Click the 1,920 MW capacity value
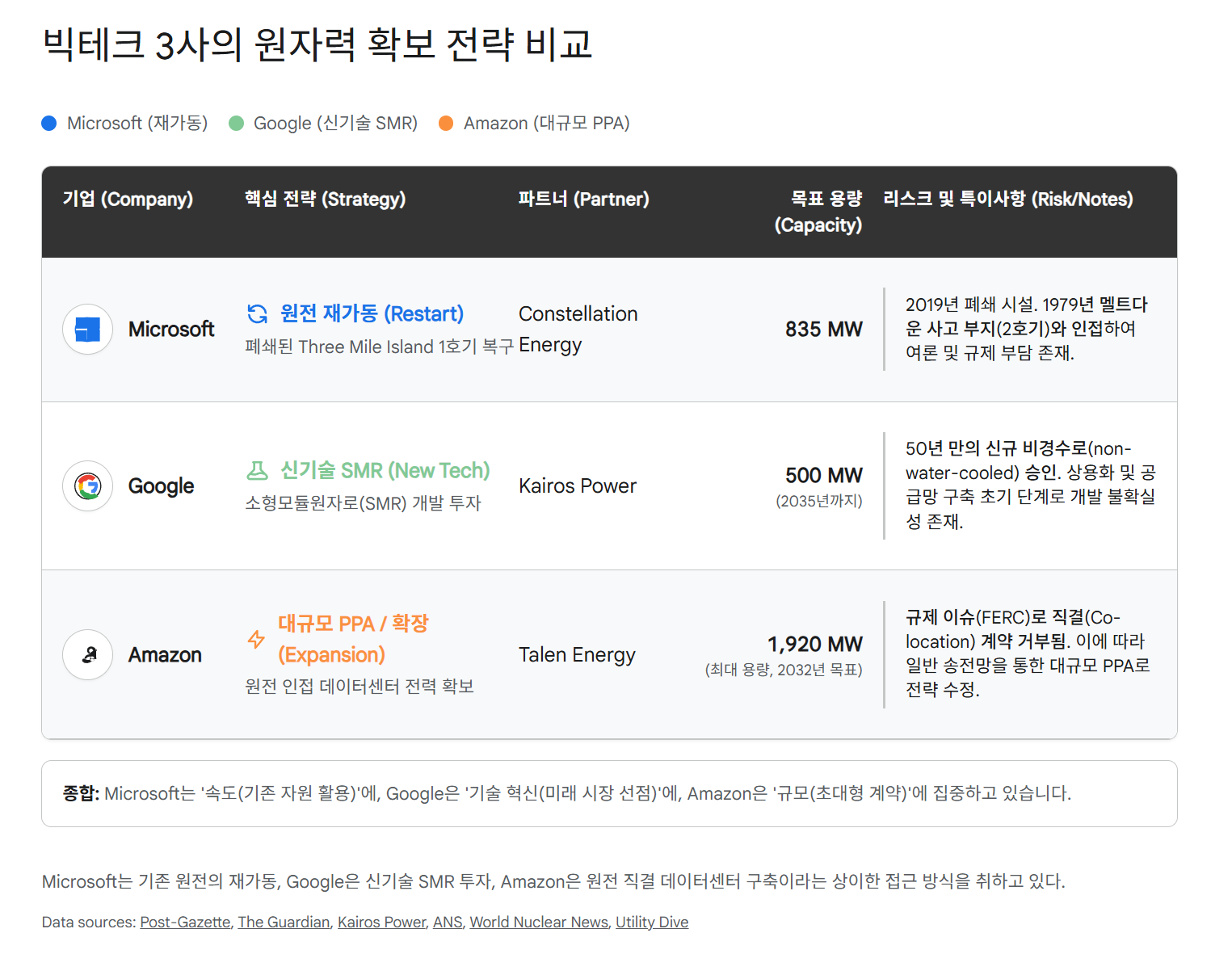The height and width of the screenshot is (954, 1232). pyautogui.click(x=814, y=644)
